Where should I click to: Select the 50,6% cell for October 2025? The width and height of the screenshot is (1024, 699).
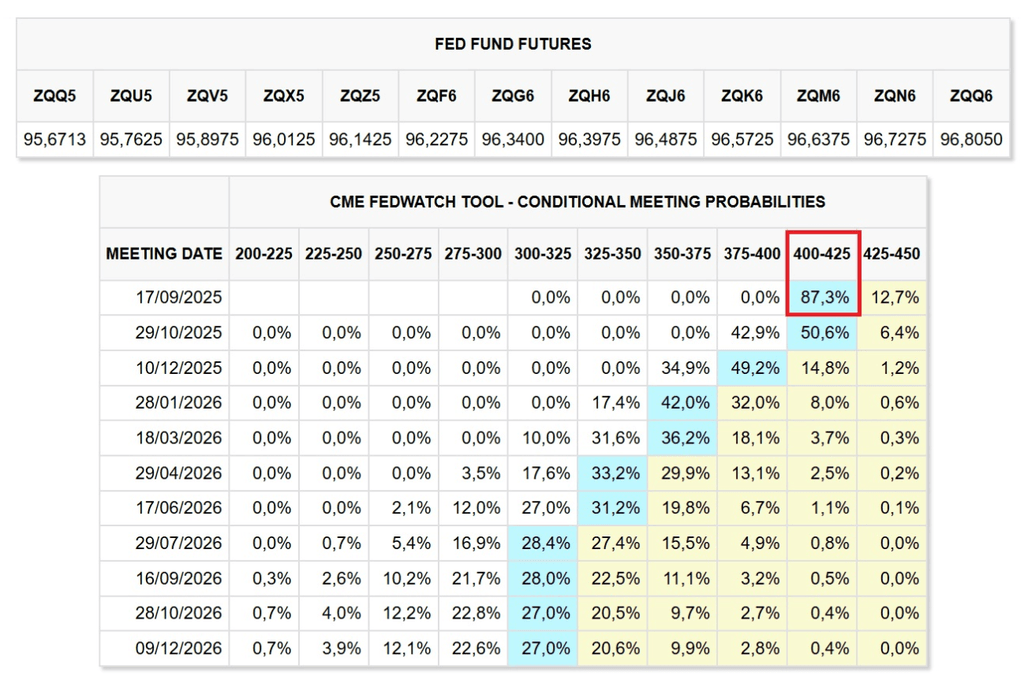pyautogui.click(x=822, y=332)
